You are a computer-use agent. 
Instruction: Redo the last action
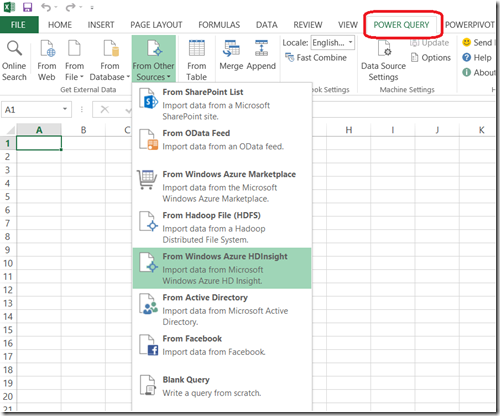pyautogui.click(x=71, y=7)
